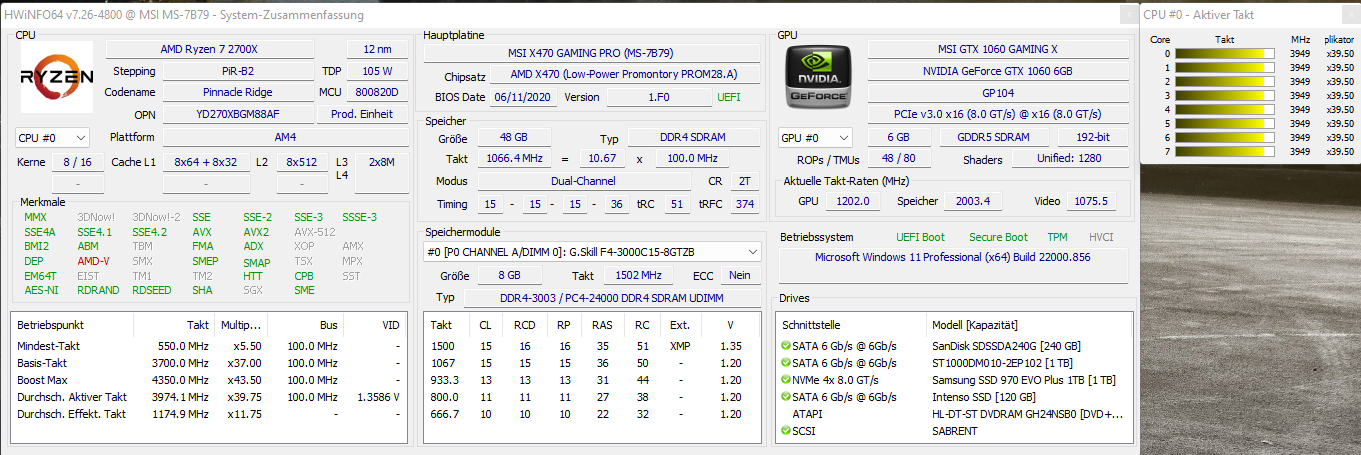Open the GPU #0 selector dropdown
This screenshot has height=455, width=1361.
coord(816,137)
